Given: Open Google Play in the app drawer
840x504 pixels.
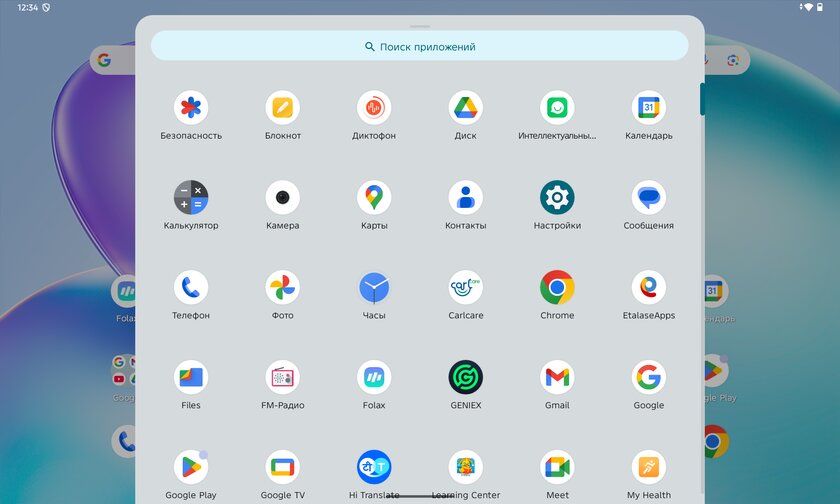Looking at the screenshot, I should (191, 468).
